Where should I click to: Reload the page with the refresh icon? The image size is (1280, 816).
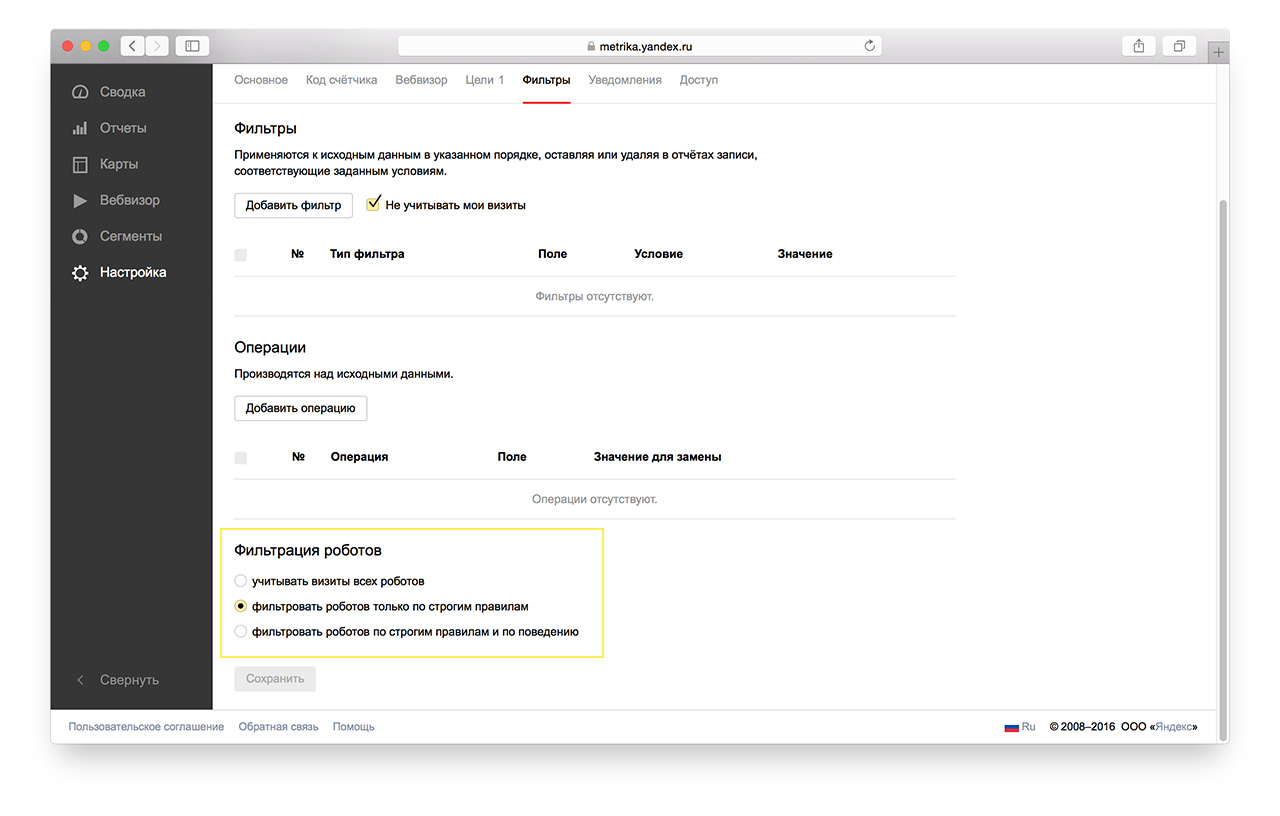(869, 46)
